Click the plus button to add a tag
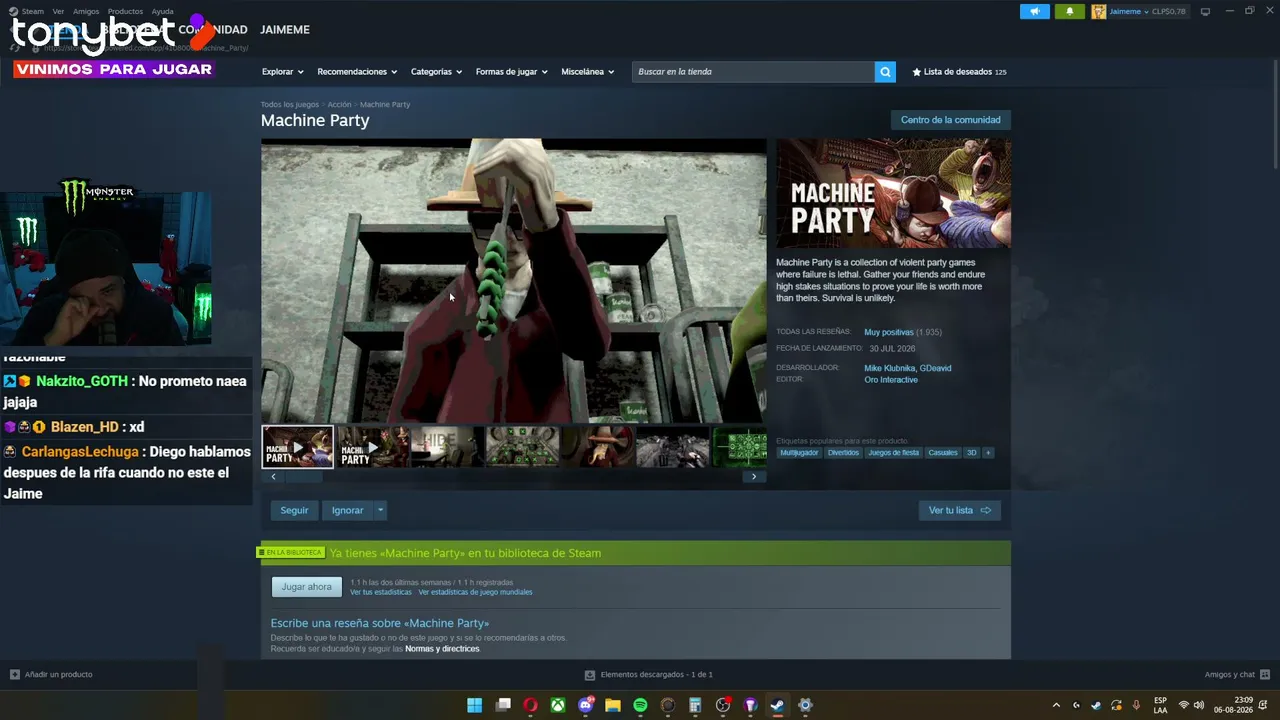This screenshot has height=720, width=1280. (x=988, y=453)
